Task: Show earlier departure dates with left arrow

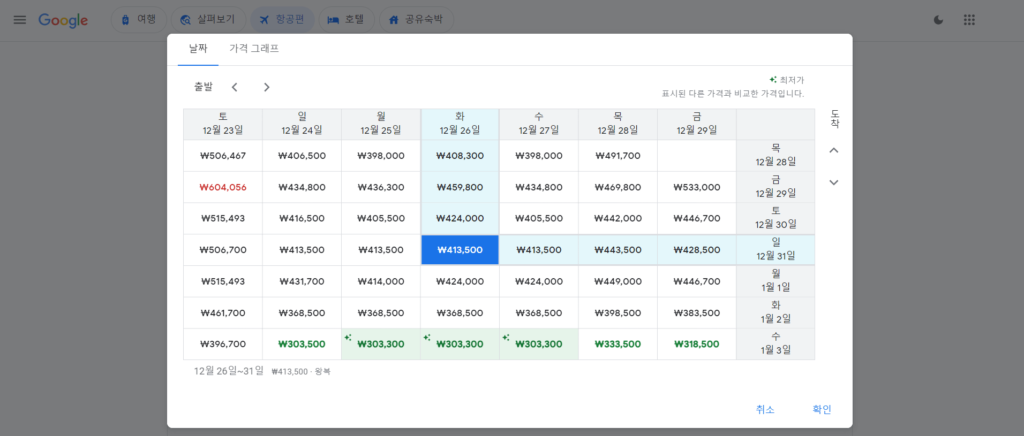Action: tap(234, 87)
